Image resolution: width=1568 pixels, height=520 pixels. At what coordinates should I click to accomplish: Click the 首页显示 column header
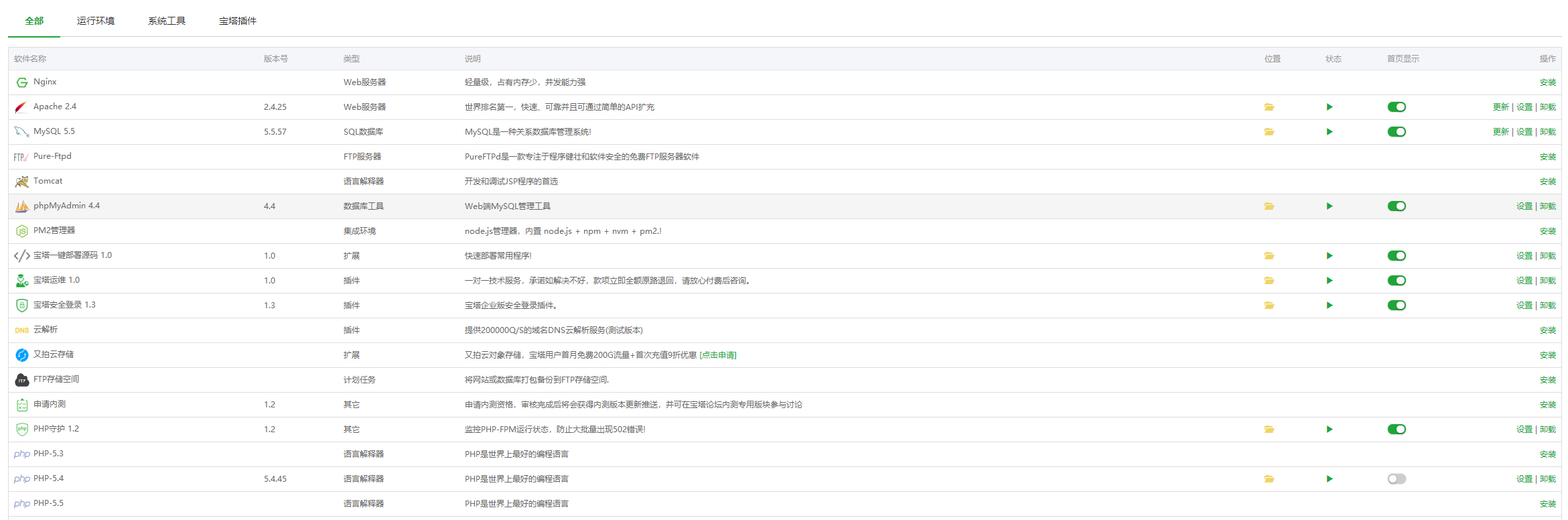pyautogui.click(x=1403, y=59)
